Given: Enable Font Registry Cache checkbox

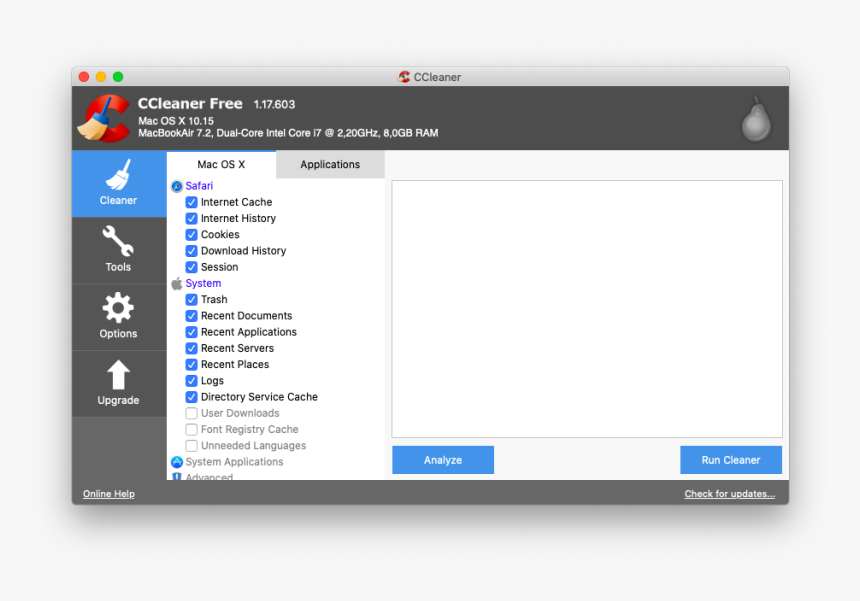Looking at the screenshot, I should pyautogui.click(x=191, y=429).
